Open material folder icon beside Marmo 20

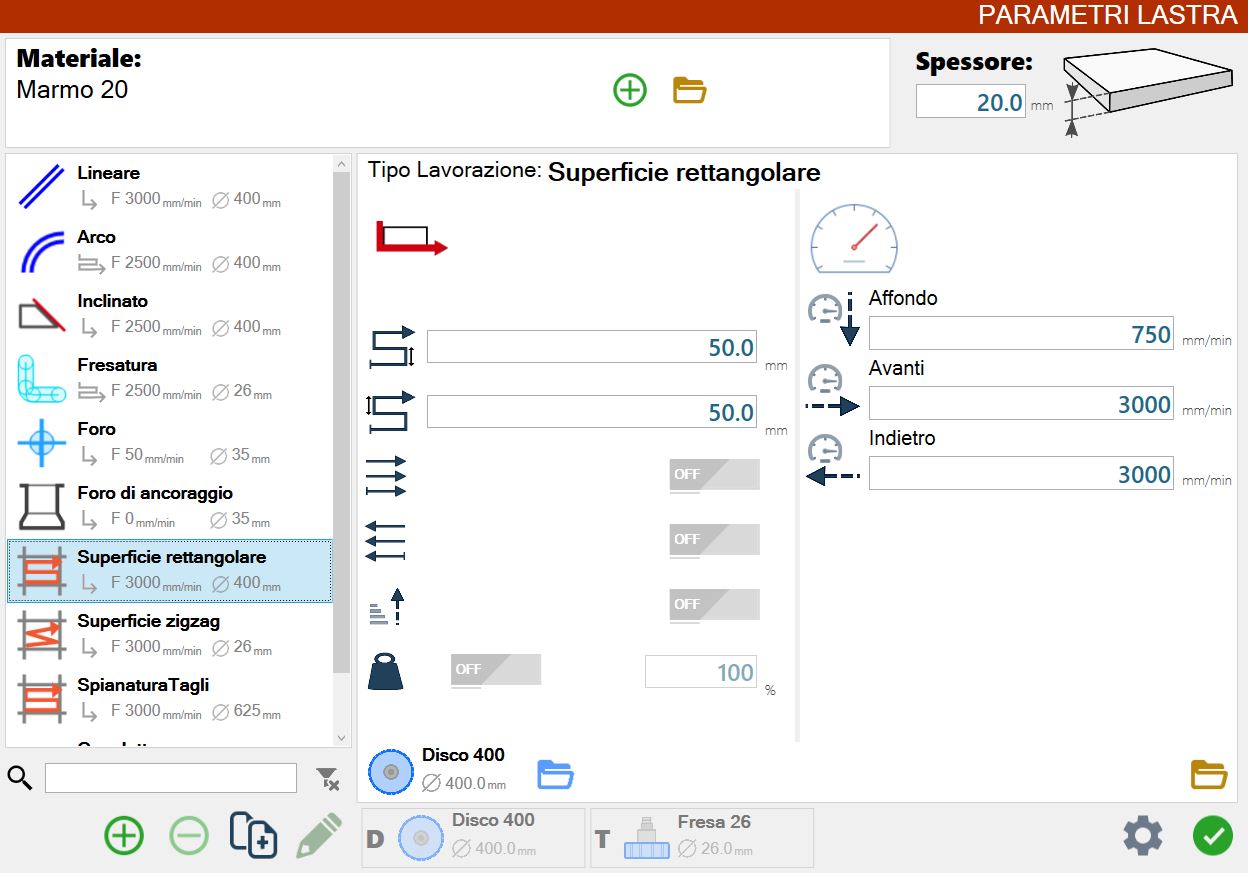point(690,91)
